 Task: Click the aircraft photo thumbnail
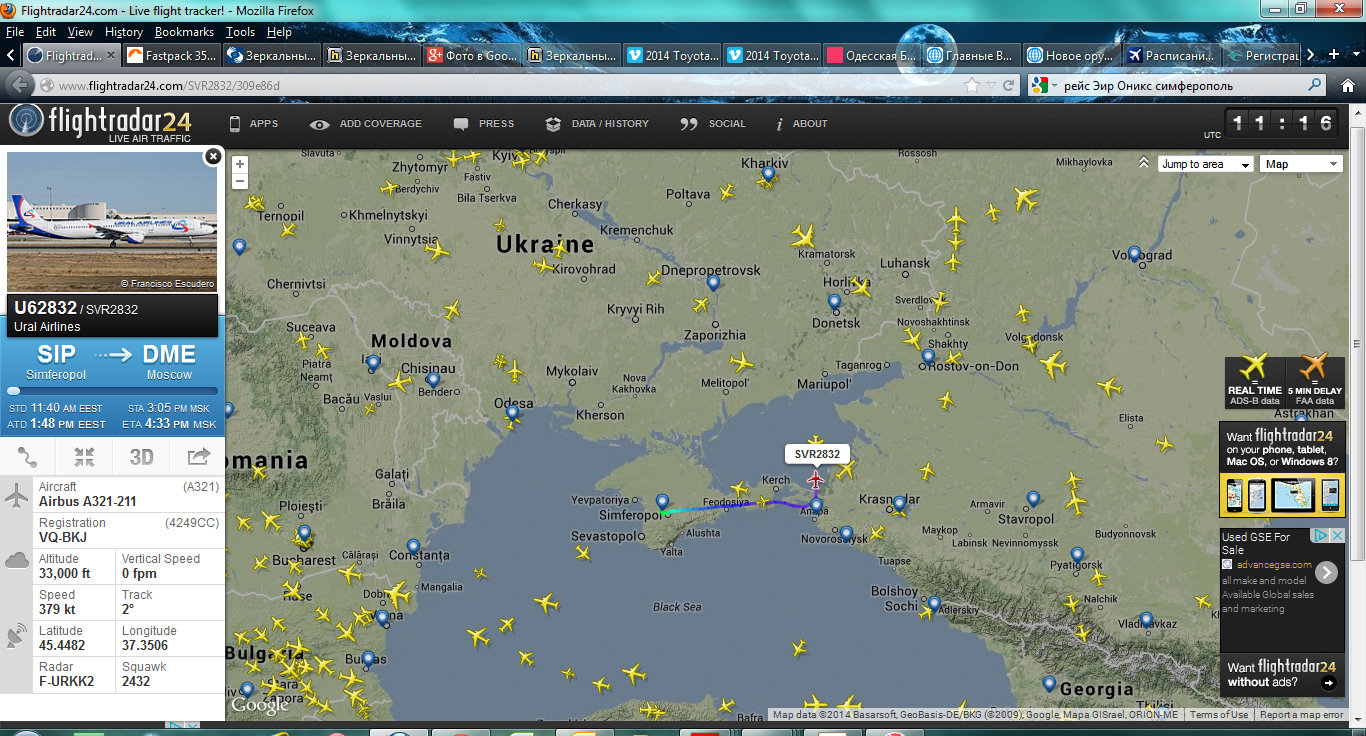(x=112, y=221)
